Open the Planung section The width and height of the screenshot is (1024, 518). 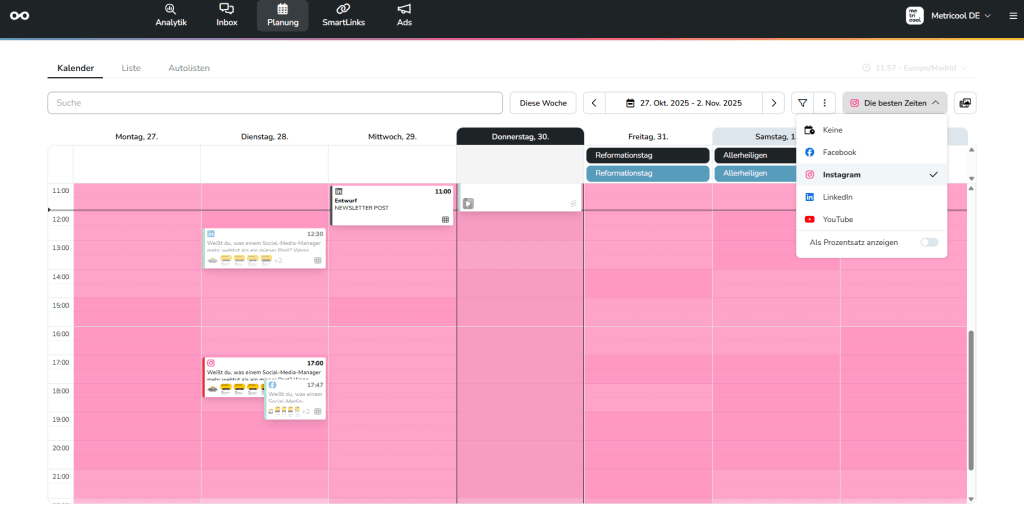pos(283,16)
